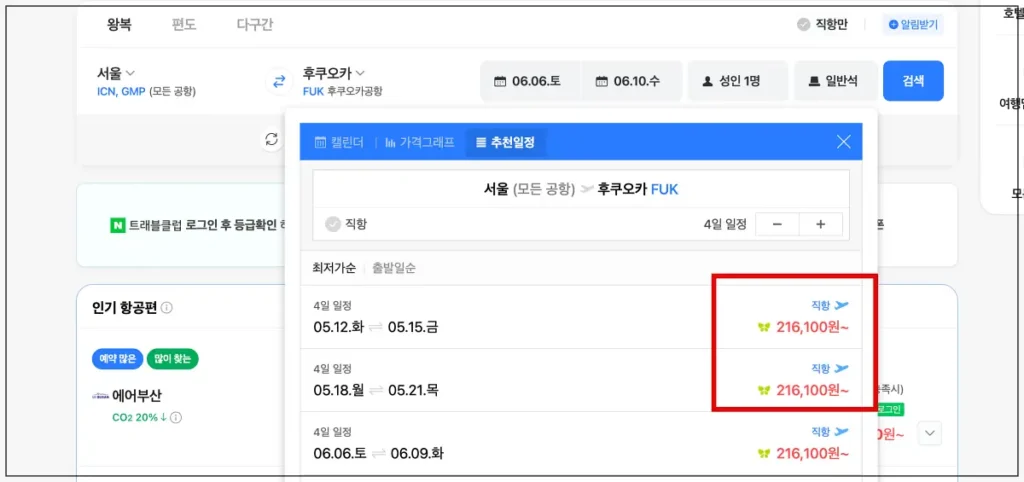Increase trip length with plus button

pyautogui.click(x=821, y=224)
